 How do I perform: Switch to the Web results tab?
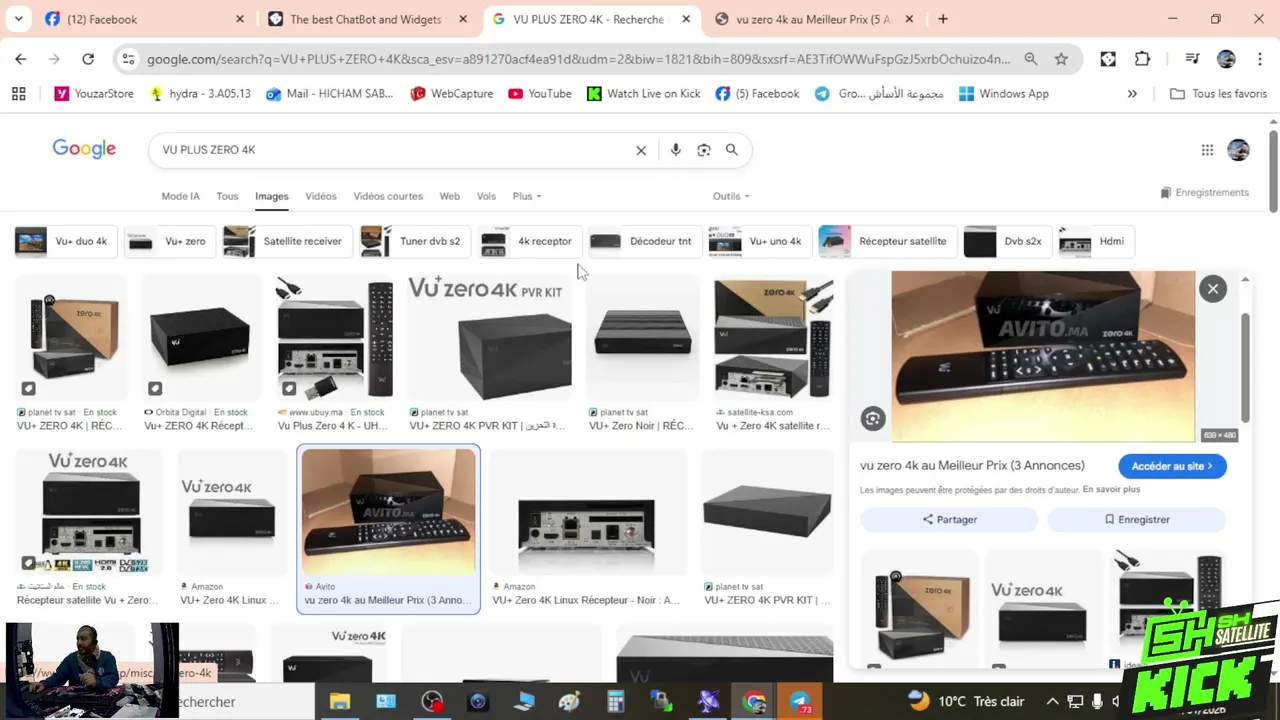pos(450,196)
